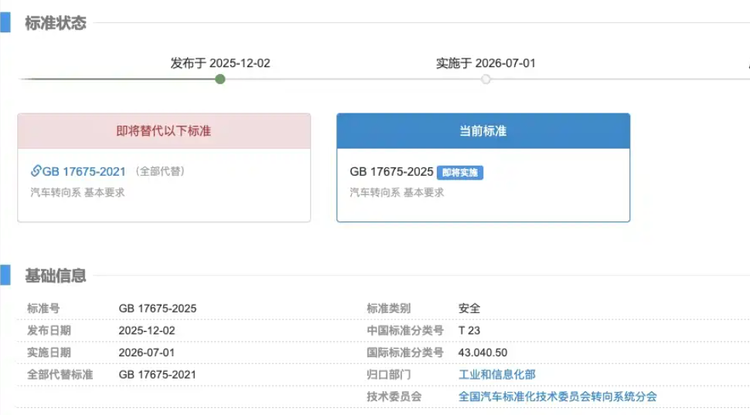This screenshot has width=750, height=415.
Task: Select the 当前标准 card header
Action: pos(483,131)
